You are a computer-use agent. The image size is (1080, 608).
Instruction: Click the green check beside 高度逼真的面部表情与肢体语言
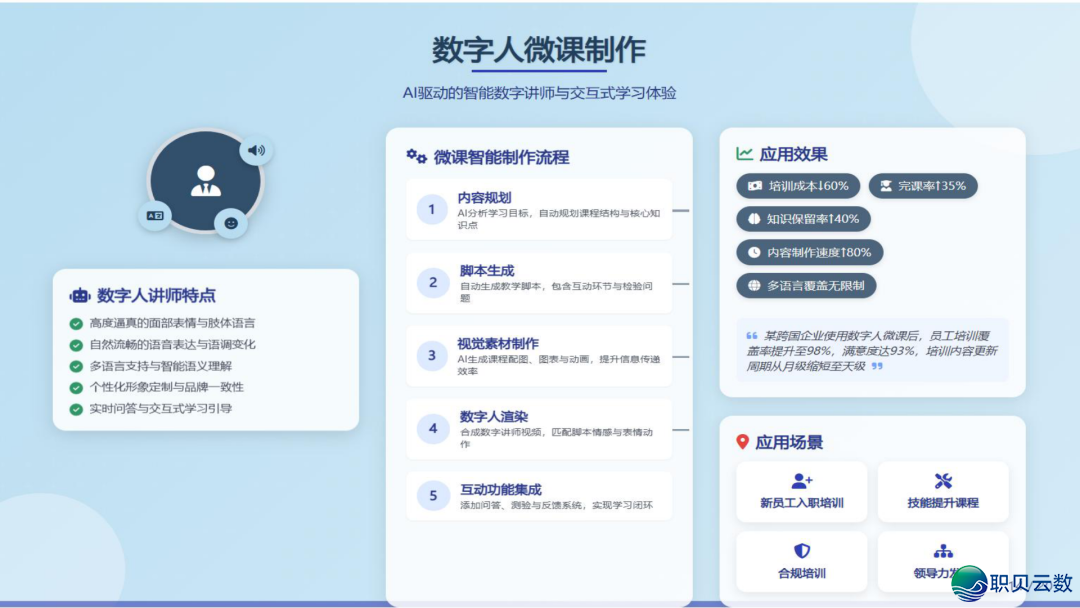coord(76,323)
